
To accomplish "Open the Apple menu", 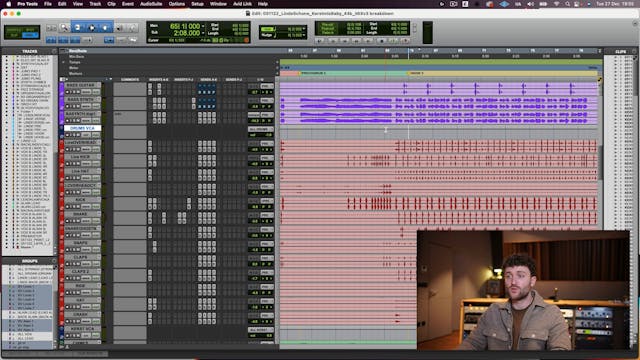I will pyautogui.click(x=9, y=4).
